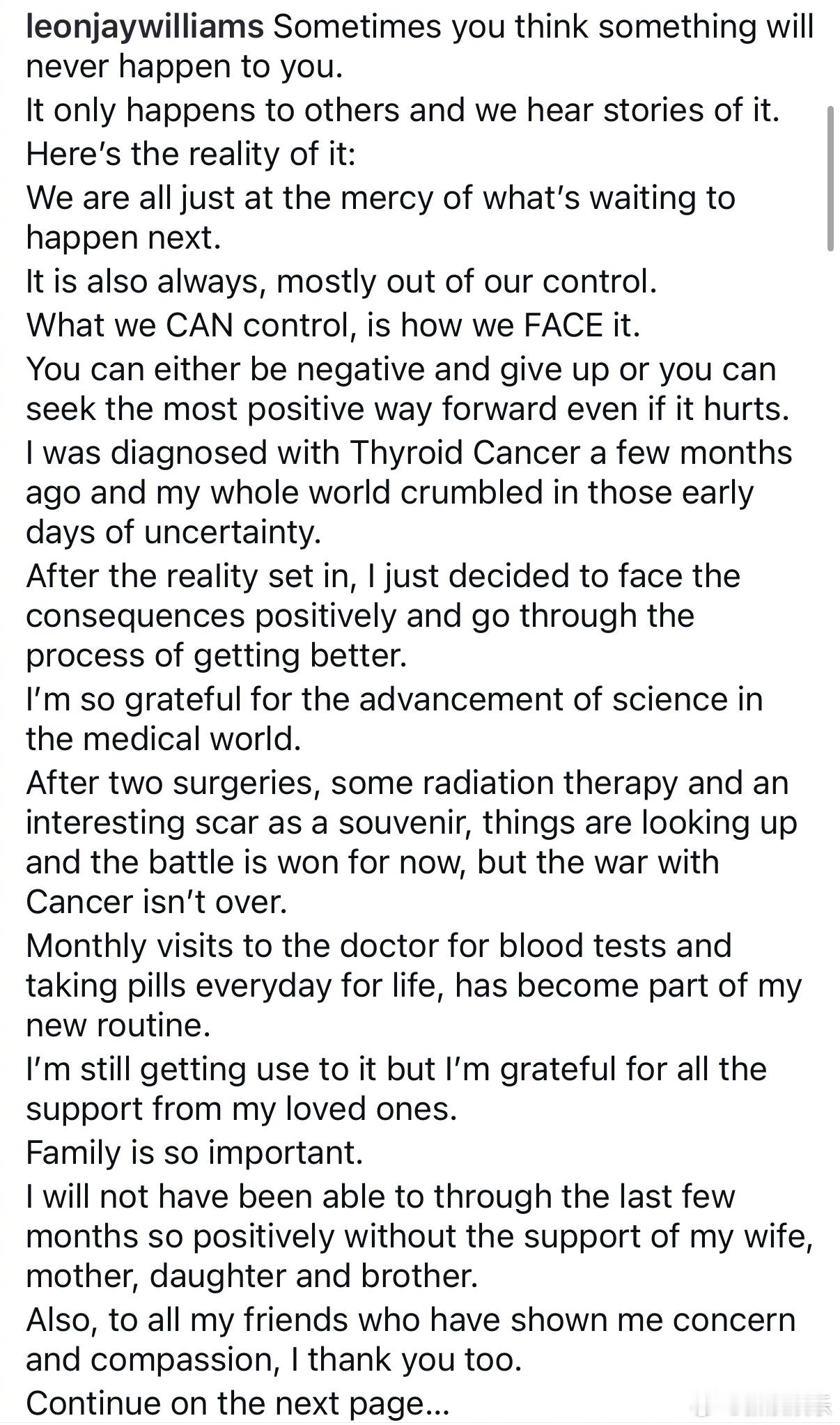Click the text 'Cancer isn't over.'
This screenshot has height=1425, width=840.
point(157,902)
